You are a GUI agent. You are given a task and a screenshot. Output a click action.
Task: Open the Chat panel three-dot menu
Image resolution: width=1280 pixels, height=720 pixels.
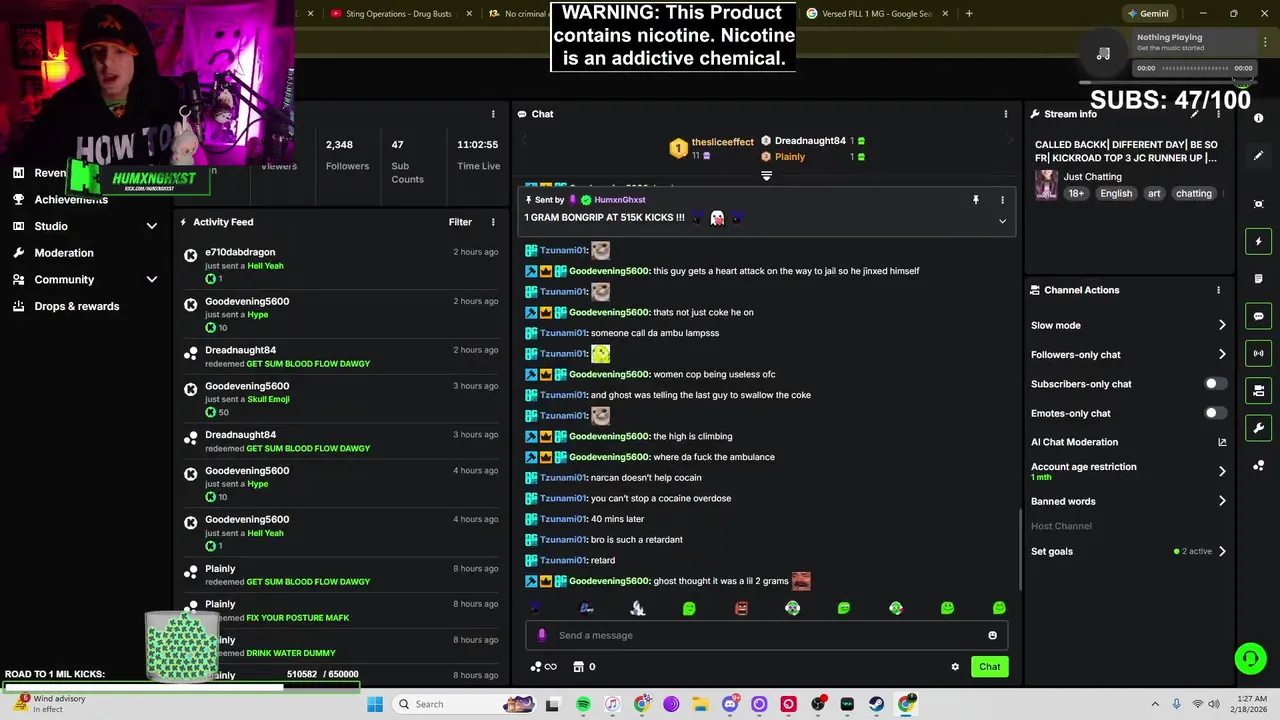(x=1006, y=114)
